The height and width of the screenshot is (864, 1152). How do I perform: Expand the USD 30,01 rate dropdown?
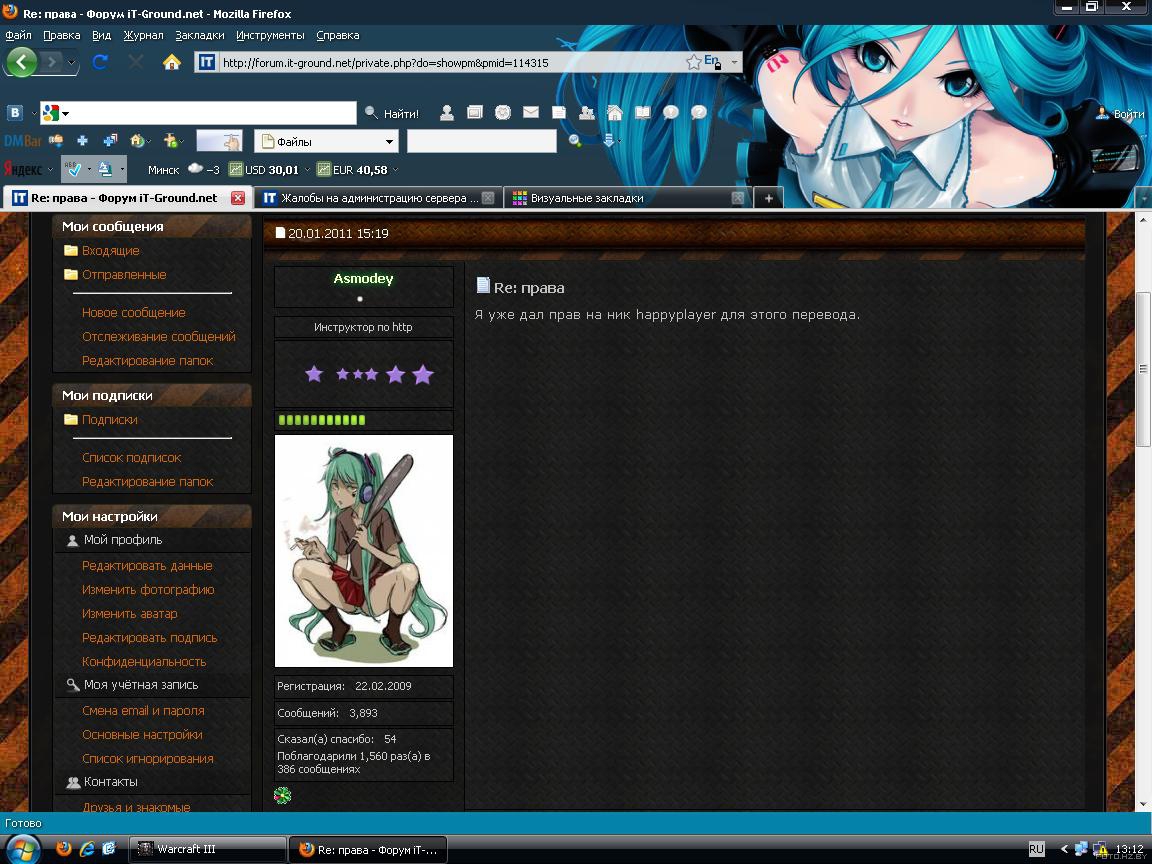[x=307, y=170]
